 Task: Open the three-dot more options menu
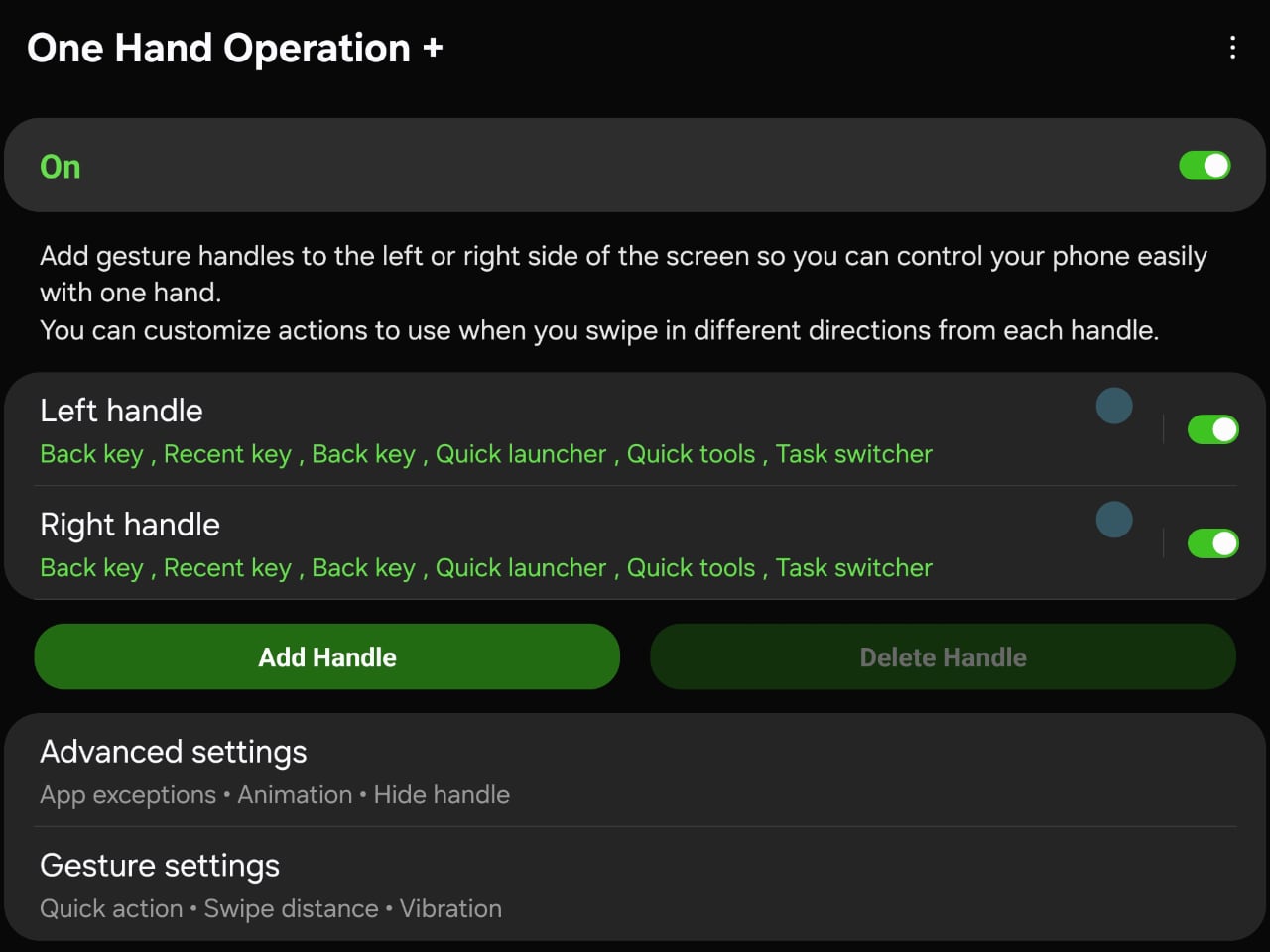pos(1232,48)
